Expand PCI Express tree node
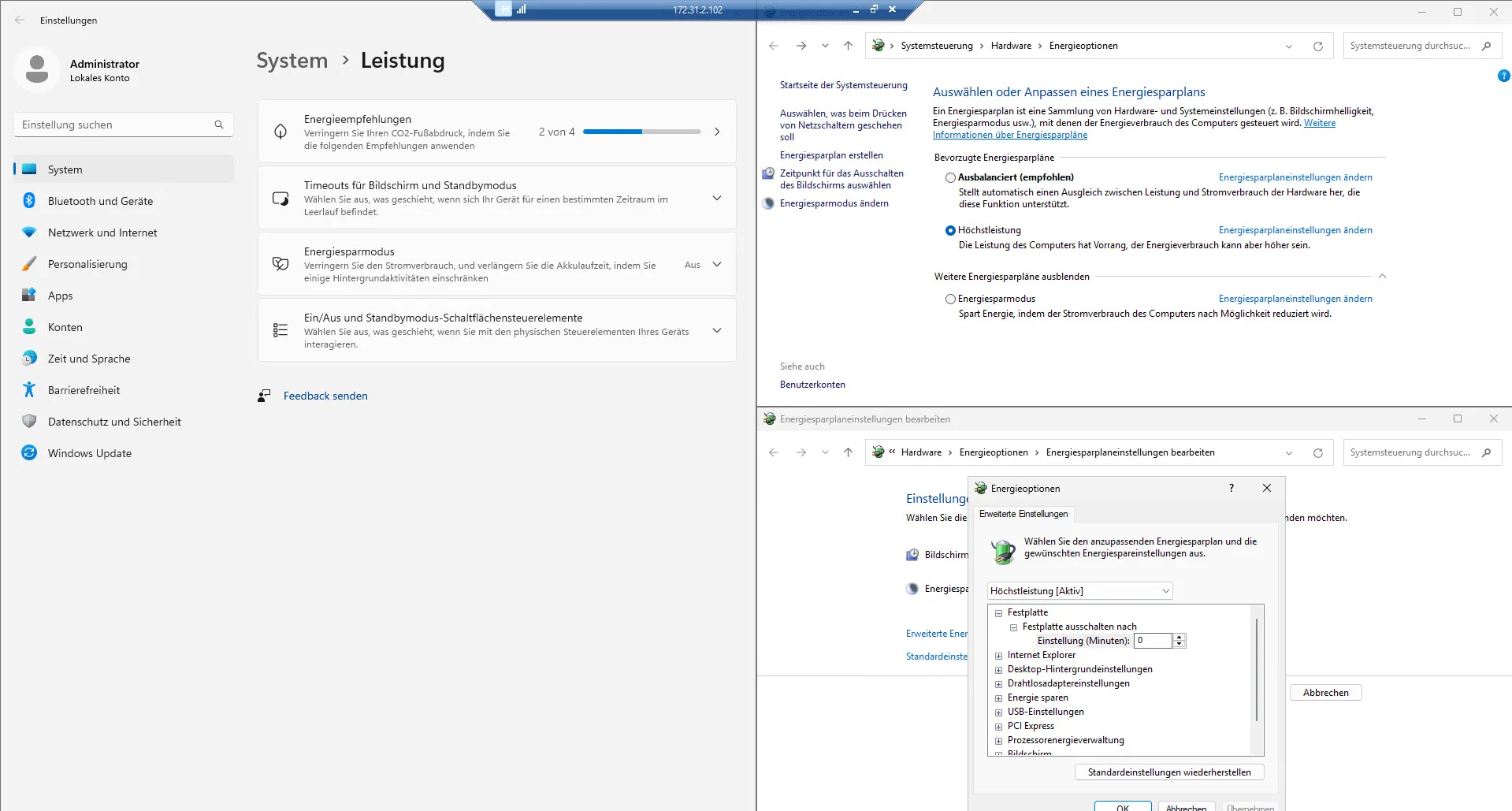 point(998,726)
